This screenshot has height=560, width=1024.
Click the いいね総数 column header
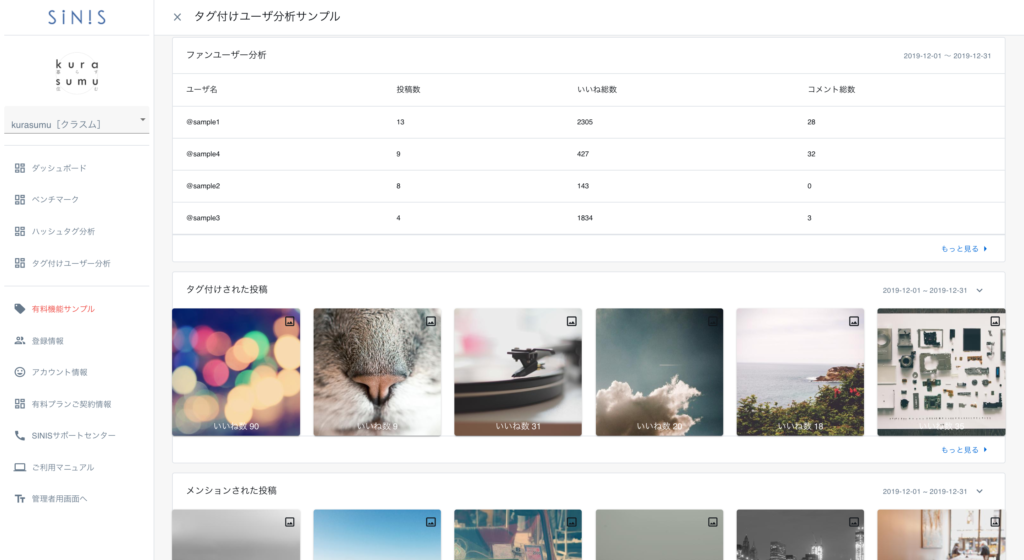[597, 89]
